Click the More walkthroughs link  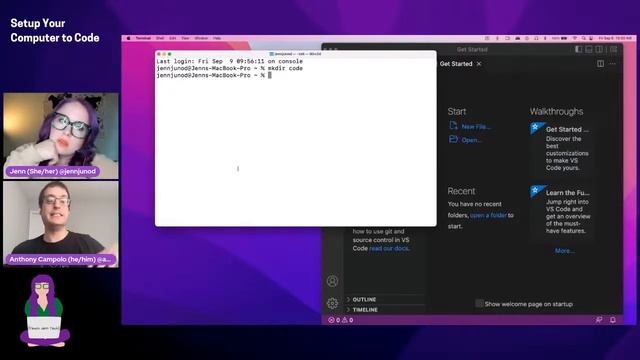pos(564,251)
